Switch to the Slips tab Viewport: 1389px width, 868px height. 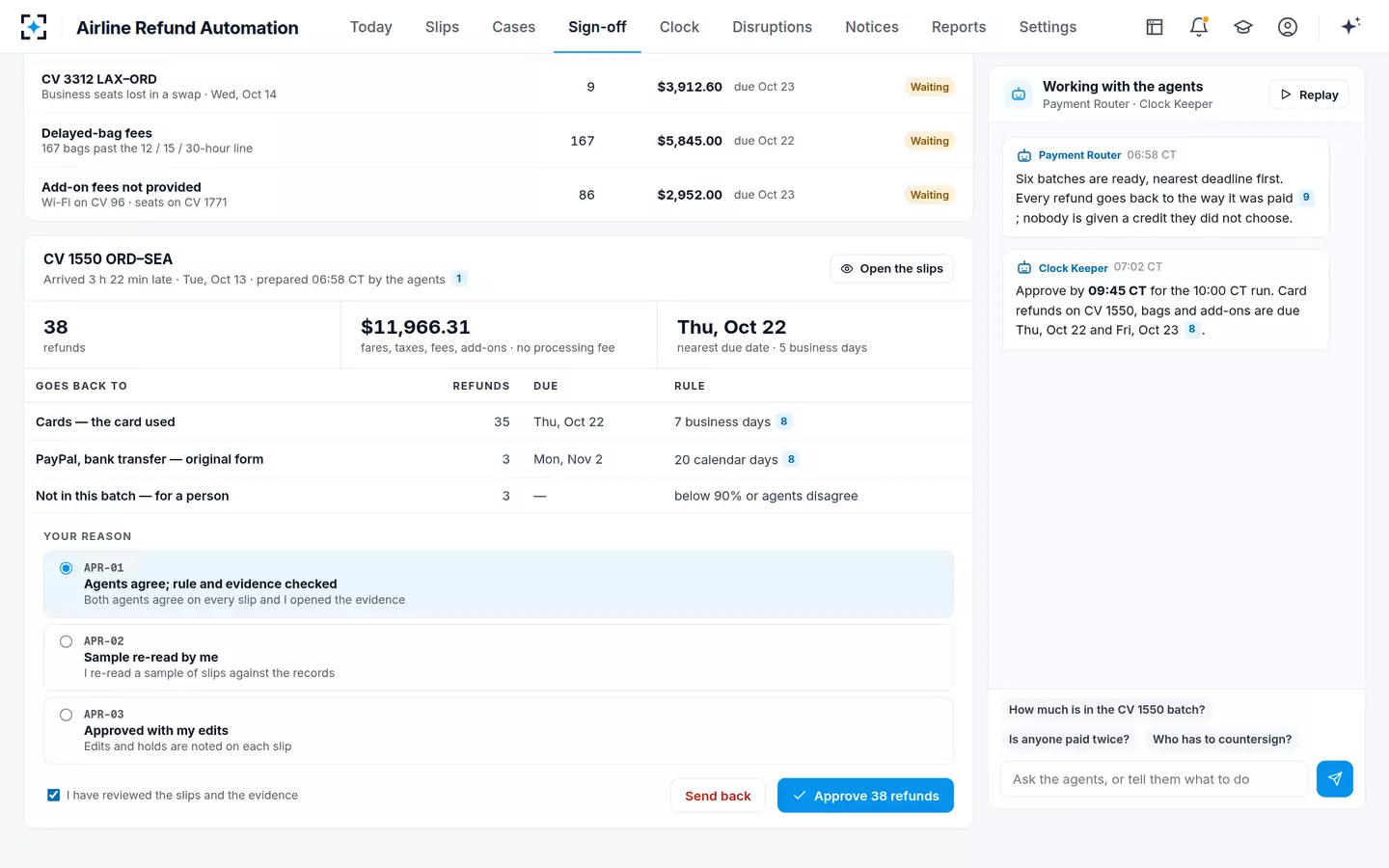[442, 27]
